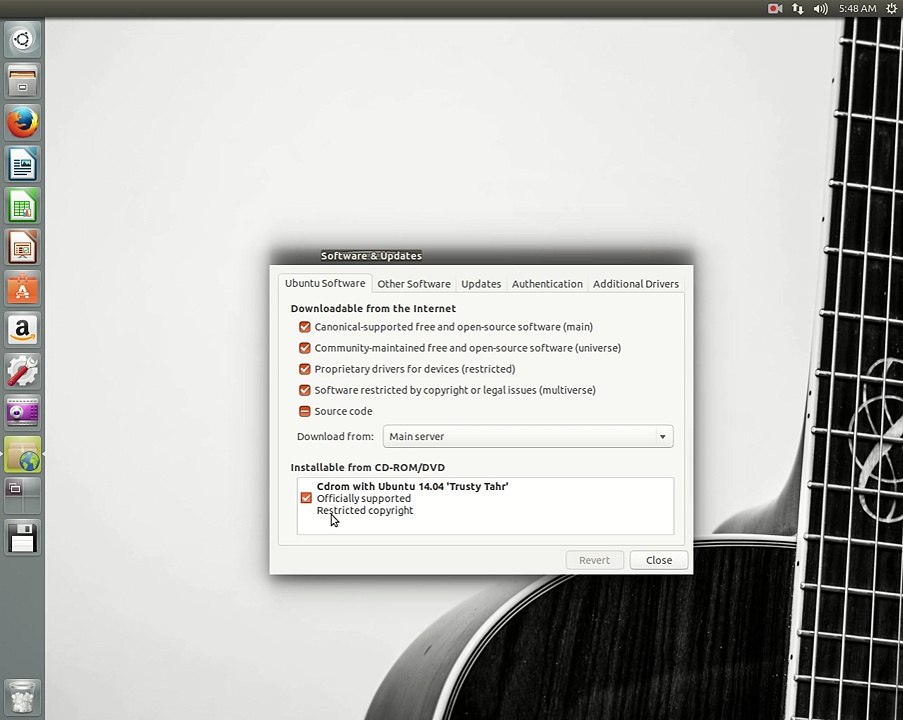
Task: Select the 'Cdrom with Ubuntu 14.04' entry text
Action: pos(412,486)
